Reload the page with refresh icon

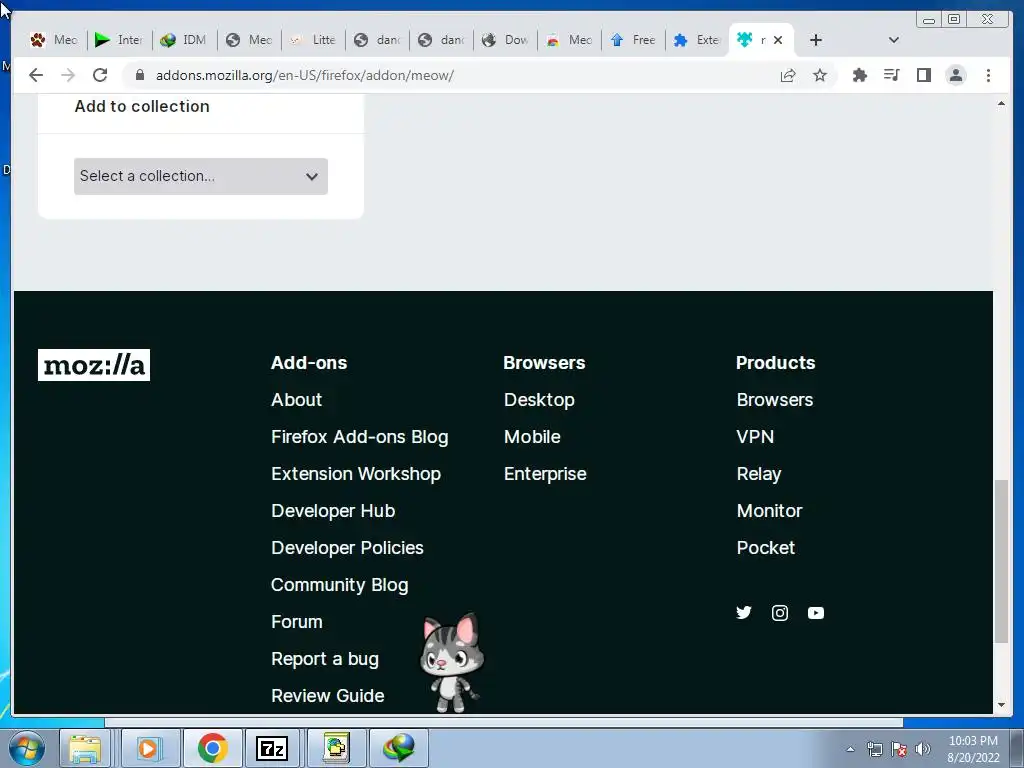click(x=100, y=75)
